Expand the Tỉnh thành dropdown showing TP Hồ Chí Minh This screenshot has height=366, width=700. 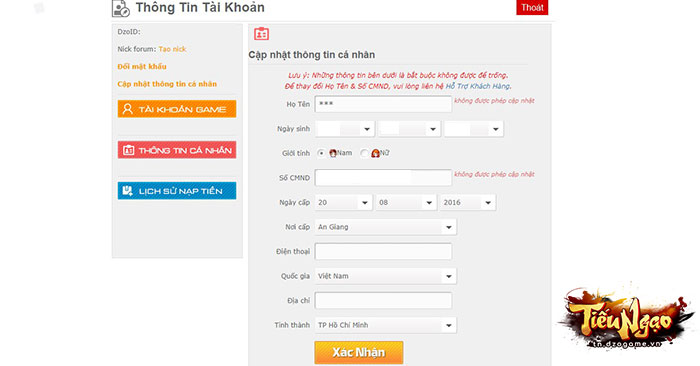[386, 325]
